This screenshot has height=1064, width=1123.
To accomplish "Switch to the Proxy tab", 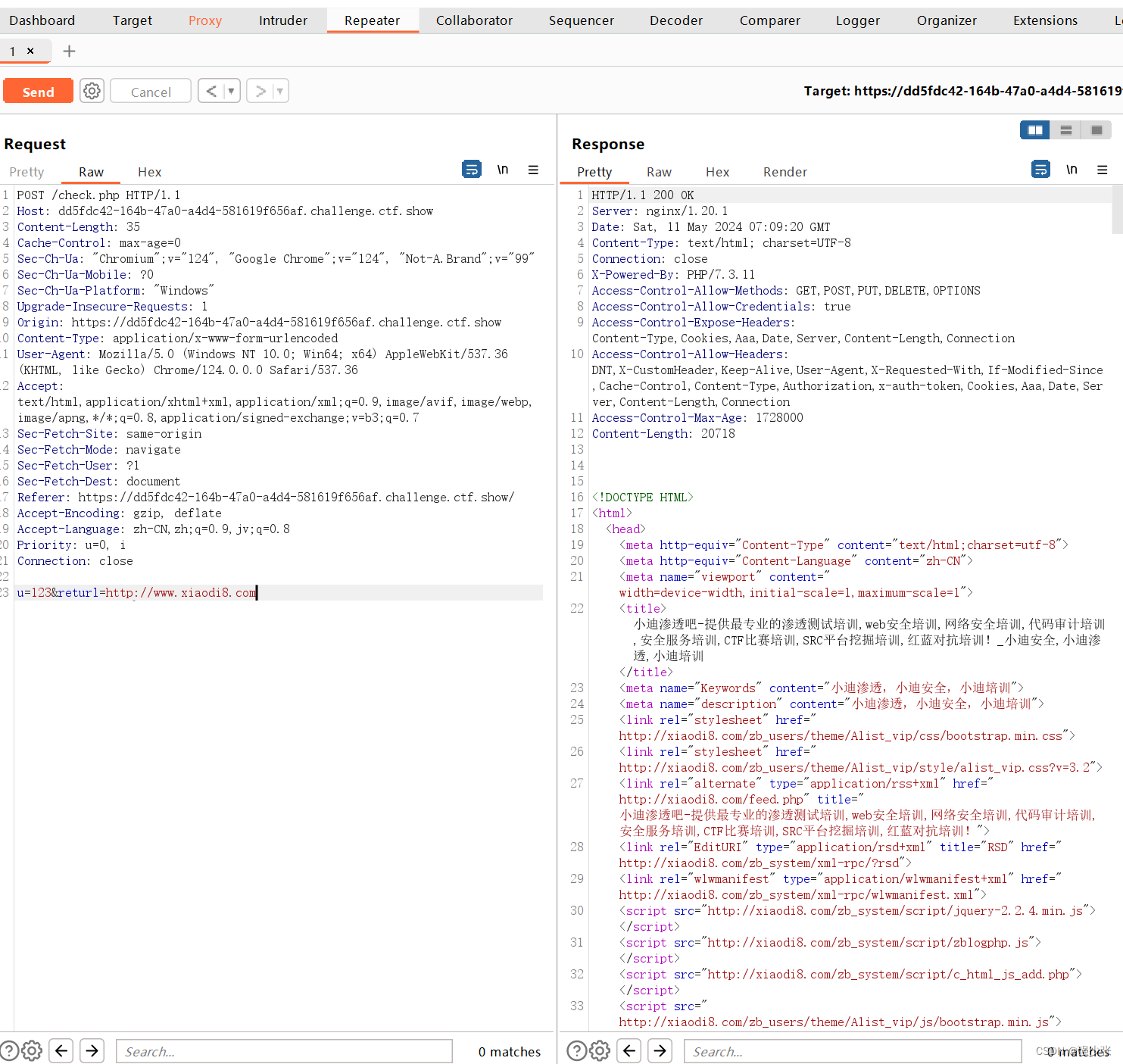I will click(x=205, y=20).
